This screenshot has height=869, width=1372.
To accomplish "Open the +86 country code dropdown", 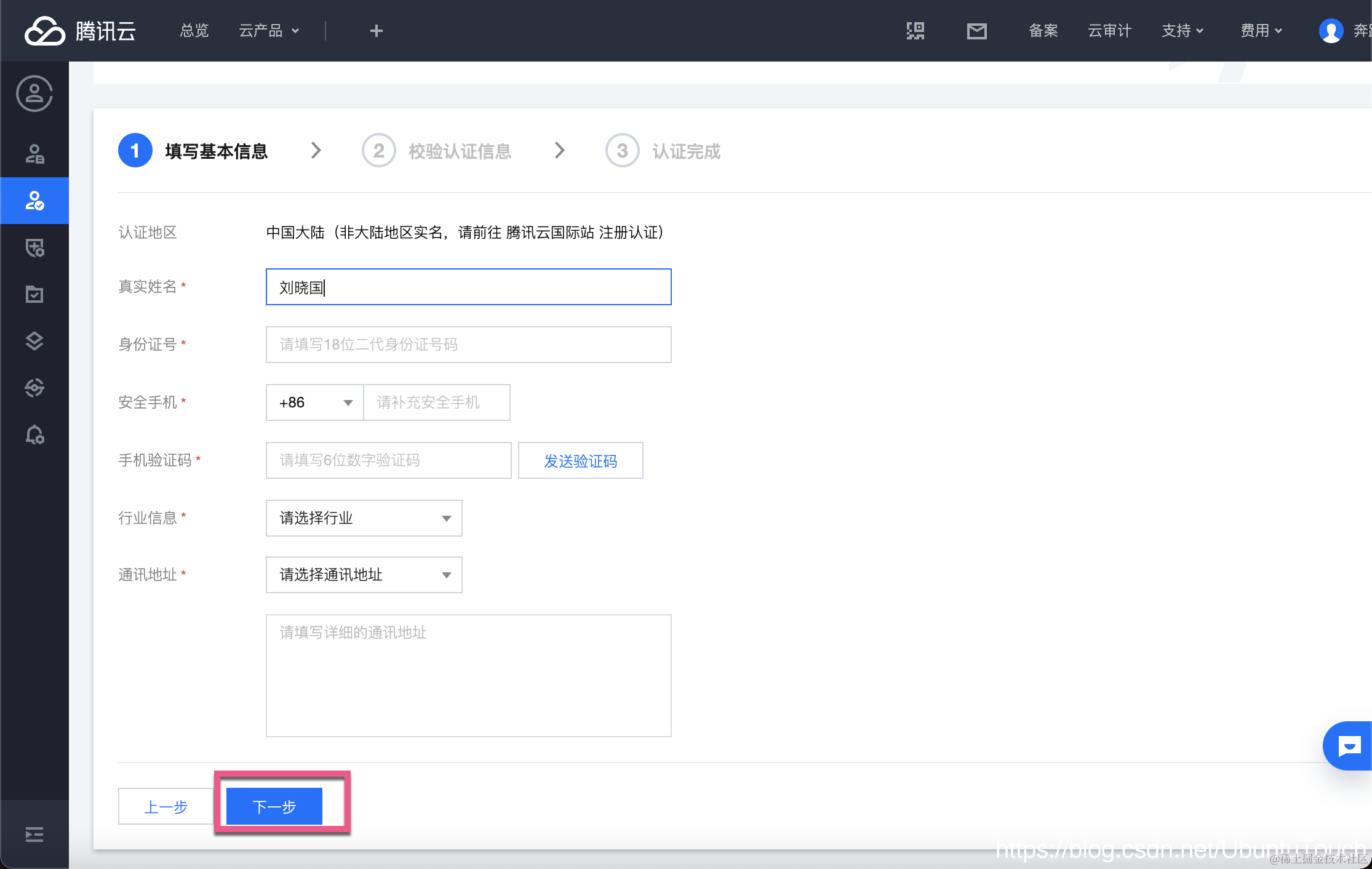I will (x=314, y=402).
